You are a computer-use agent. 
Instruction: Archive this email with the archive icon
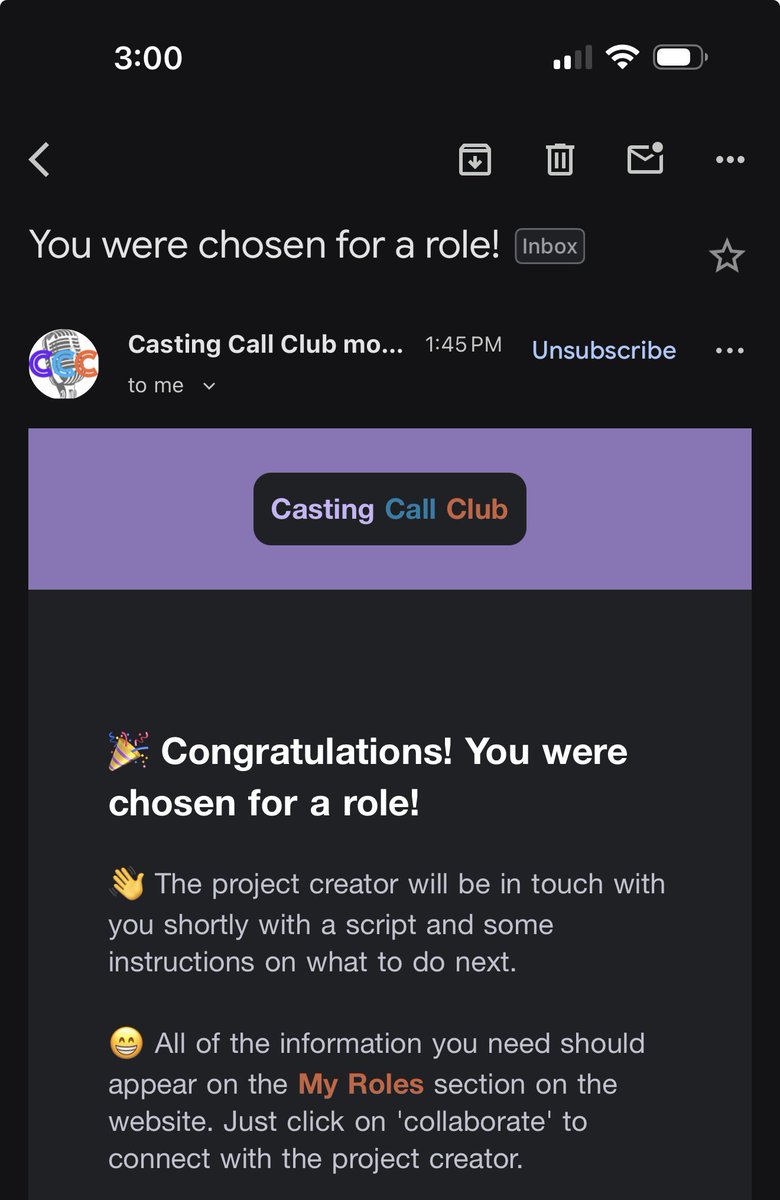pos(475,159)
